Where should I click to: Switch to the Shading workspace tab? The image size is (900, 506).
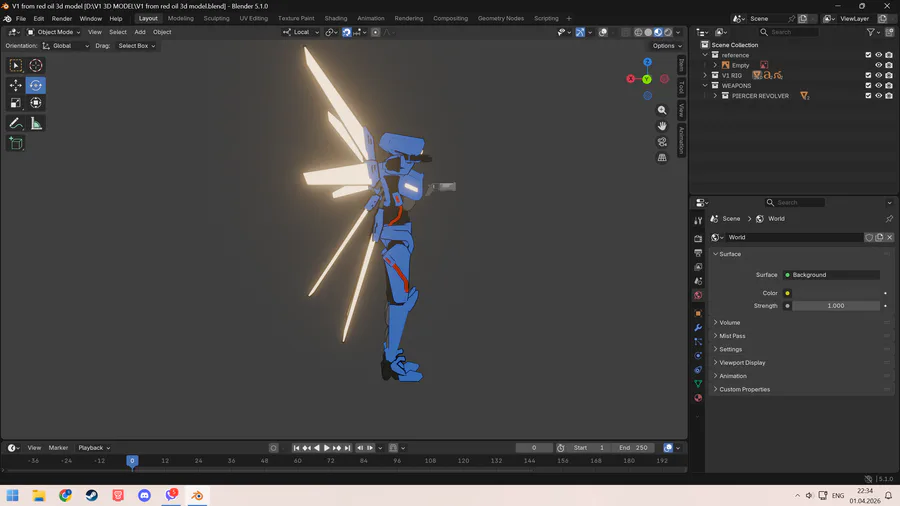pyautogui.click(x=336, y=18)
